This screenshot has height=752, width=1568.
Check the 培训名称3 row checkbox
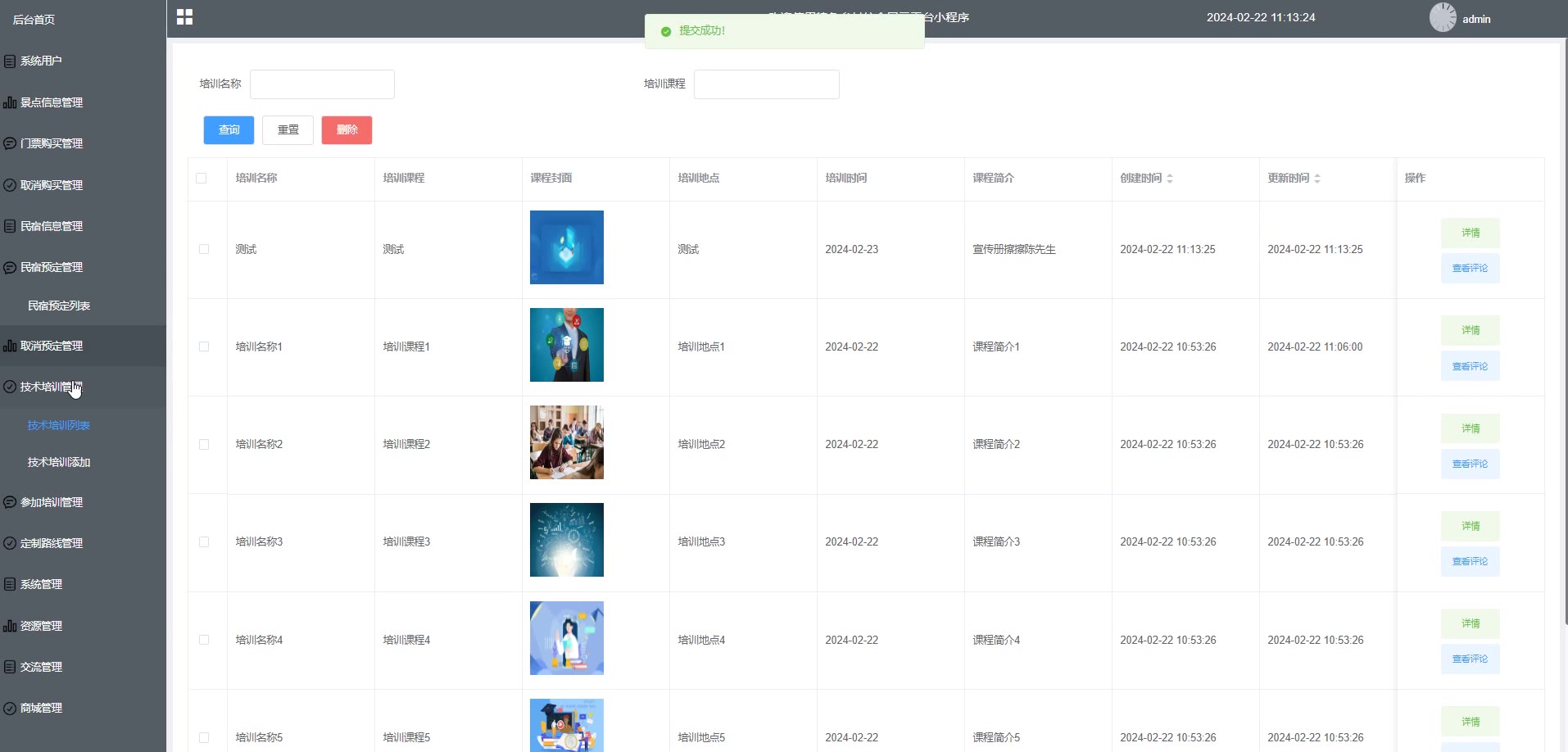[x=204, y=541]
